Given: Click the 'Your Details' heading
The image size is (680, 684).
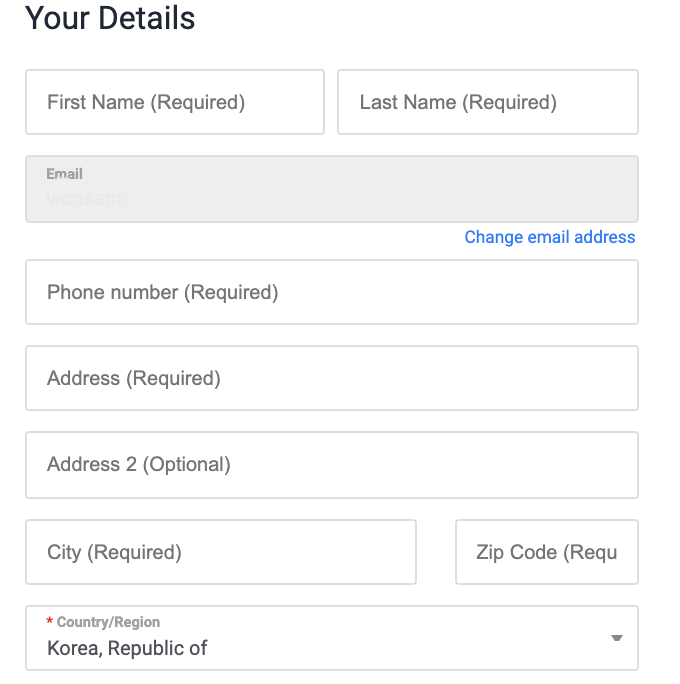Looking at the screenshot, I should click(x=110, y=18).
